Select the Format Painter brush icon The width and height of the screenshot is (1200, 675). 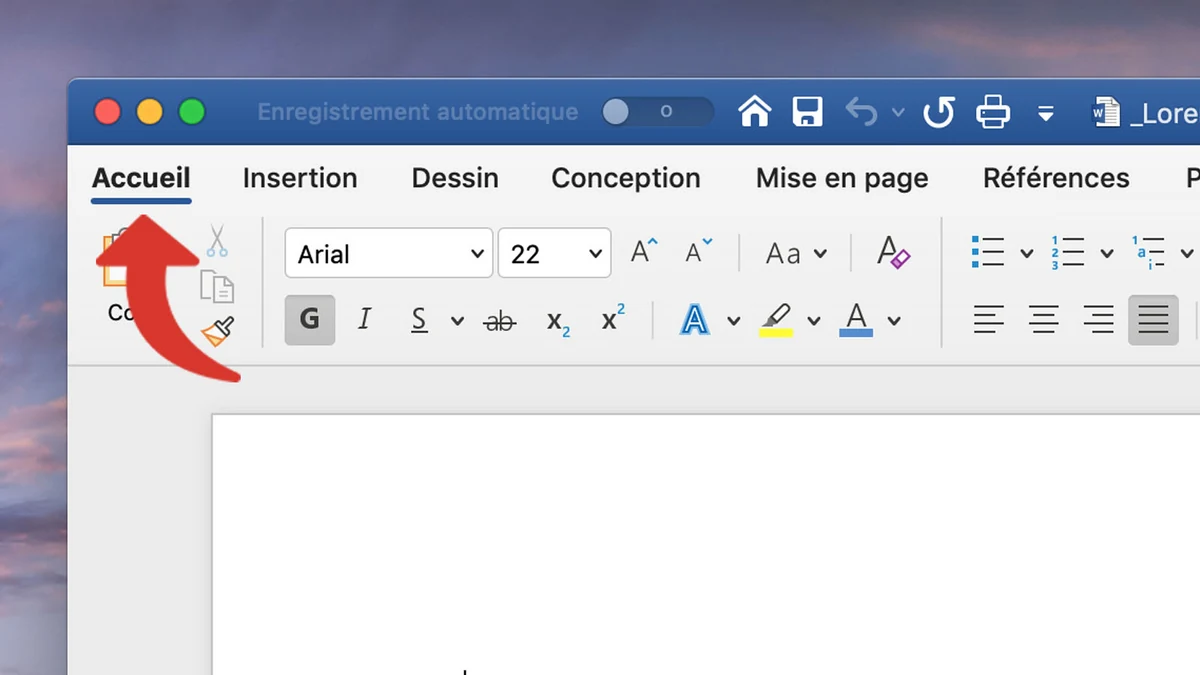pyautogui.click(x=219, y=330)
